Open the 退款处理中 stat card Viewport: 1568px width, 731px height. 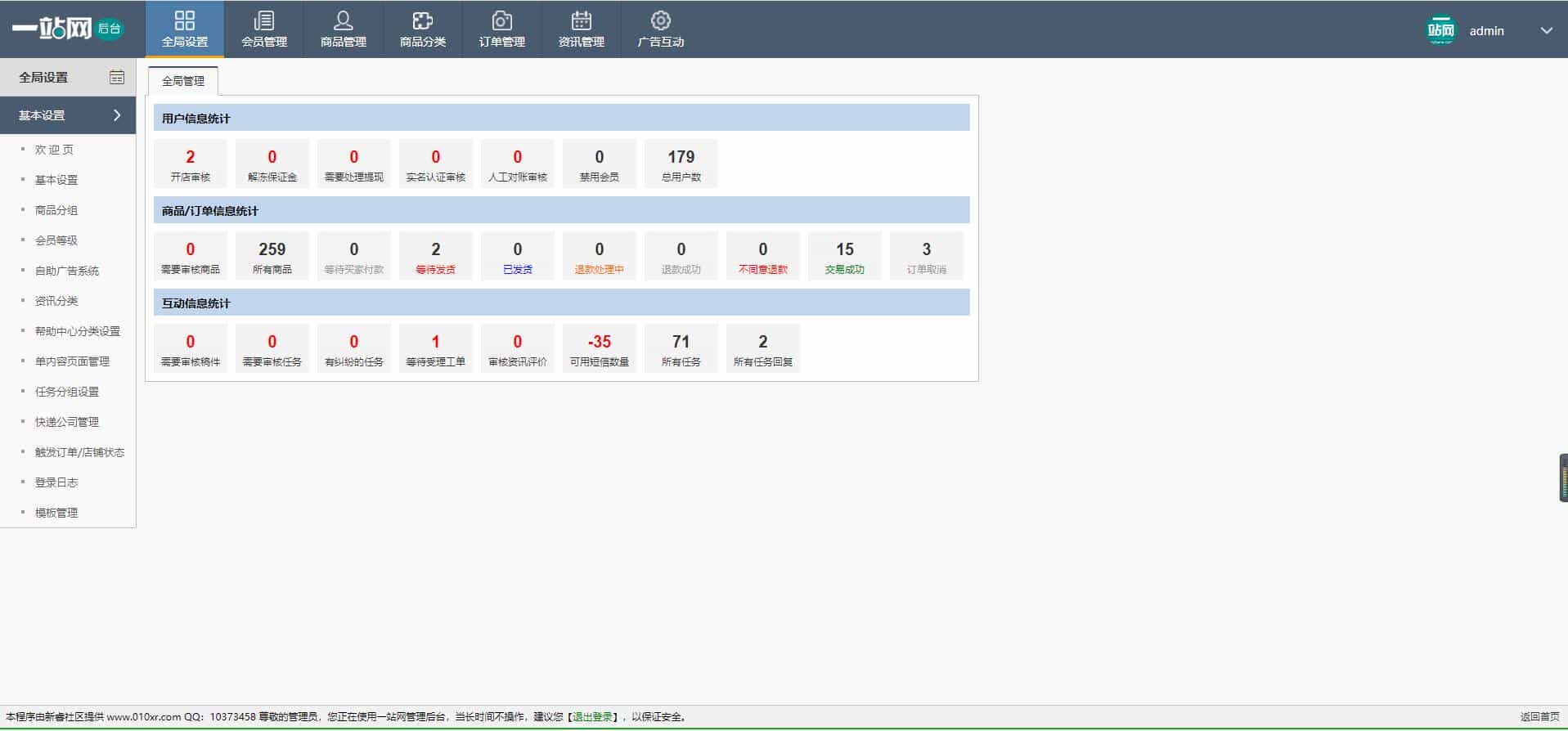pos(600,256)
